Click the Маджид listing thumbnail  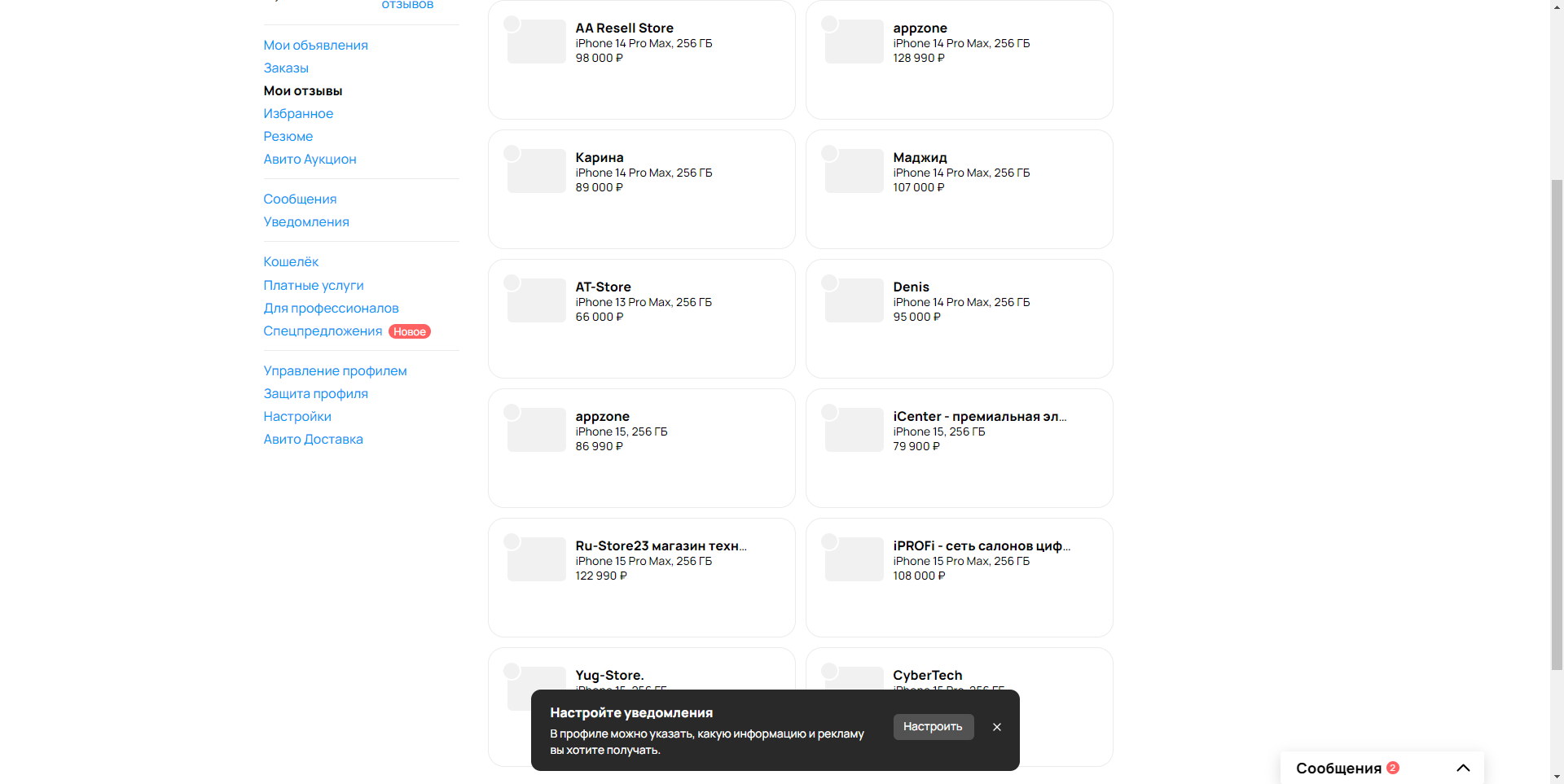(x=854, y=171)
